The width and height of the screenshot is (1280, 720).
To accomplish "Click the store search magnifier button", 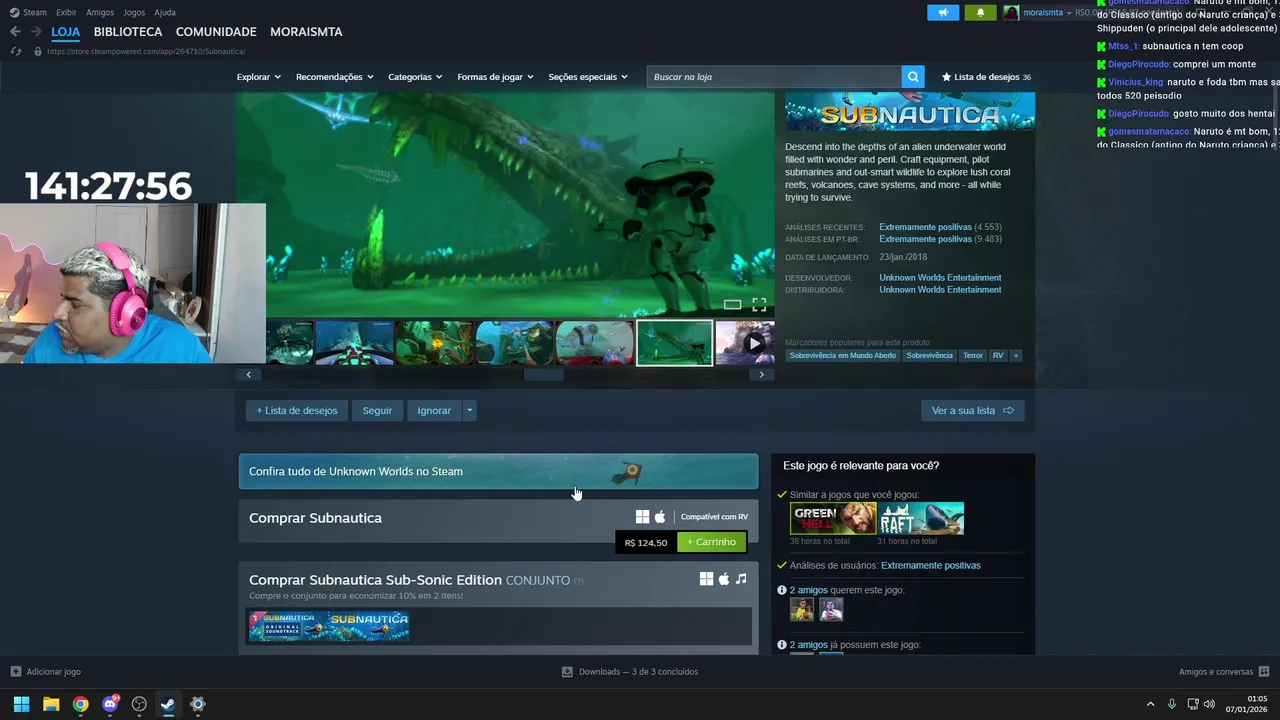I will pyautogui.click(x=912, y=77).
